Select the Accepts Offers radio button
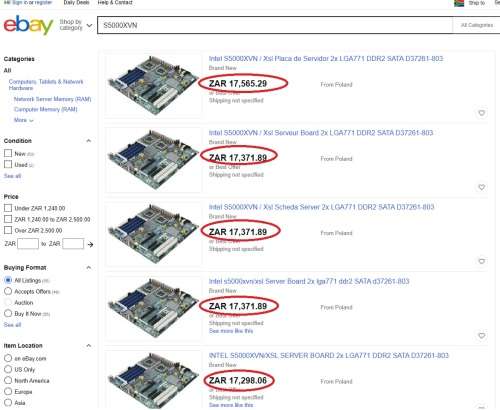This screenshot has height=410, width=500. pyautogui.click(x=8, y=291)
